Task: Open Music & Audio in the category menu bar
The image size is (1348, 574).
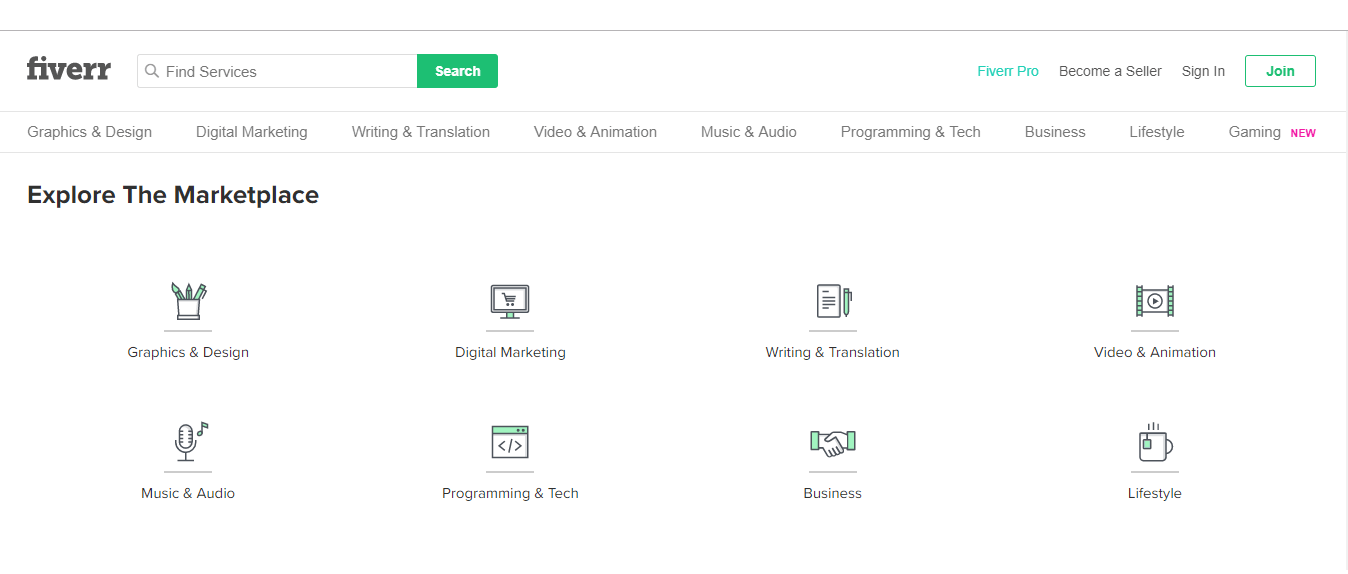Action: pyautogui.click(x=749, y=132)
